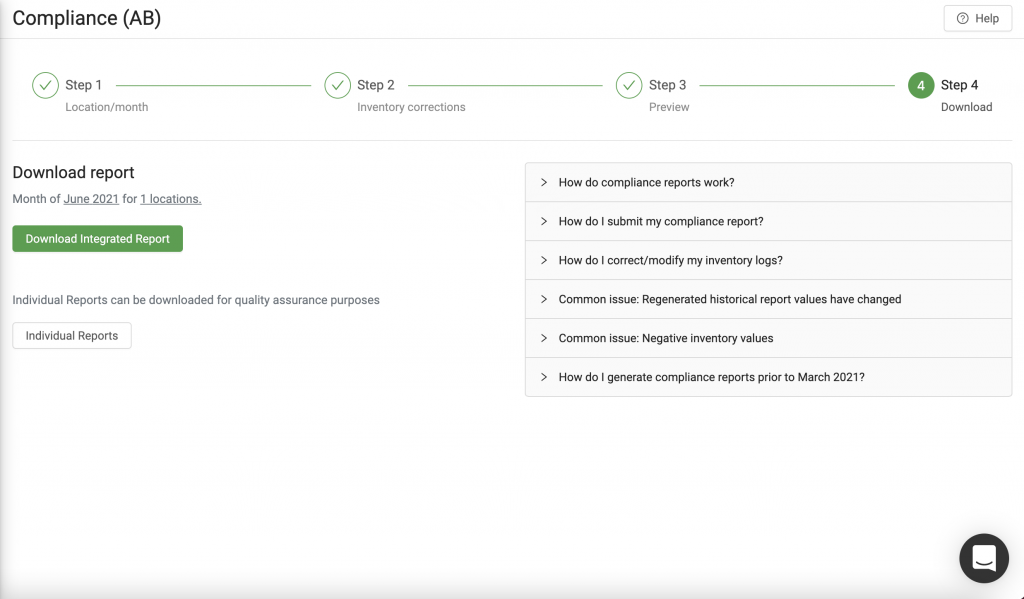
Task: Expand 'generate compliance reports prior to March 2021'
Action: tap(769, 377)
